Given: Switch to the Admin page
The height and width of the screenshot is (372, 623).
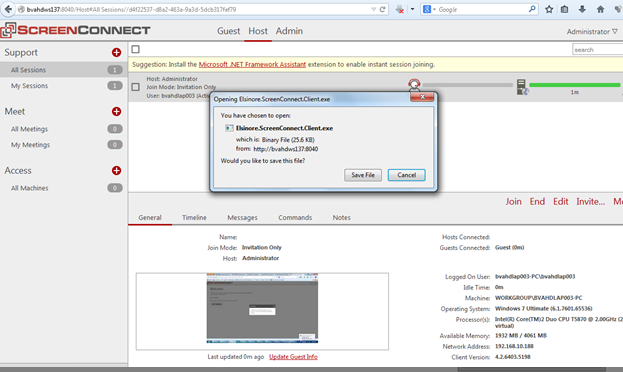Looking at the screenshot, I should [289, 31].
